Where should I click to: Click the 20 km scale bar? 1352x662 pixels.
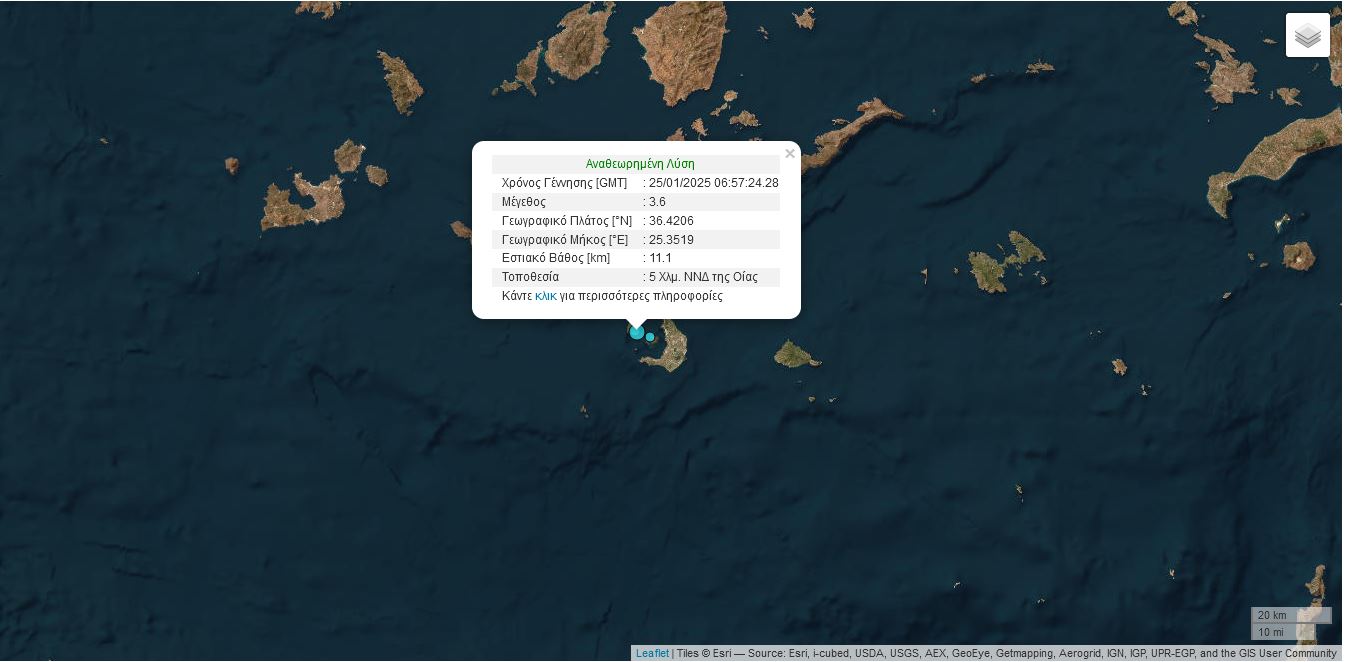pos(1290,616)
